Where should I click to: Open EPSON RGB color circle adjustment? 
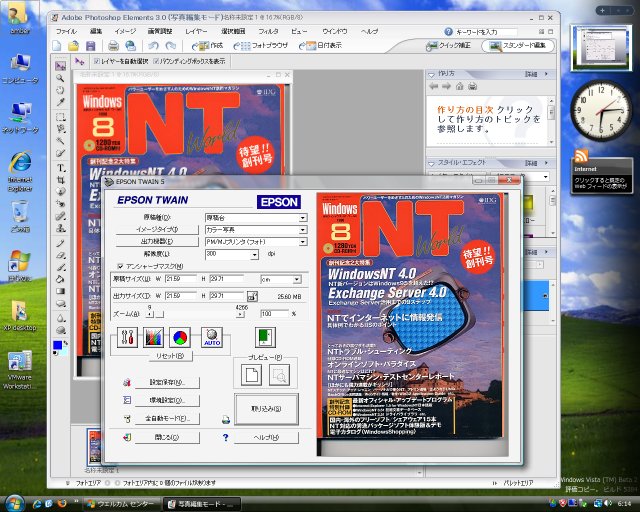(180, 337)
